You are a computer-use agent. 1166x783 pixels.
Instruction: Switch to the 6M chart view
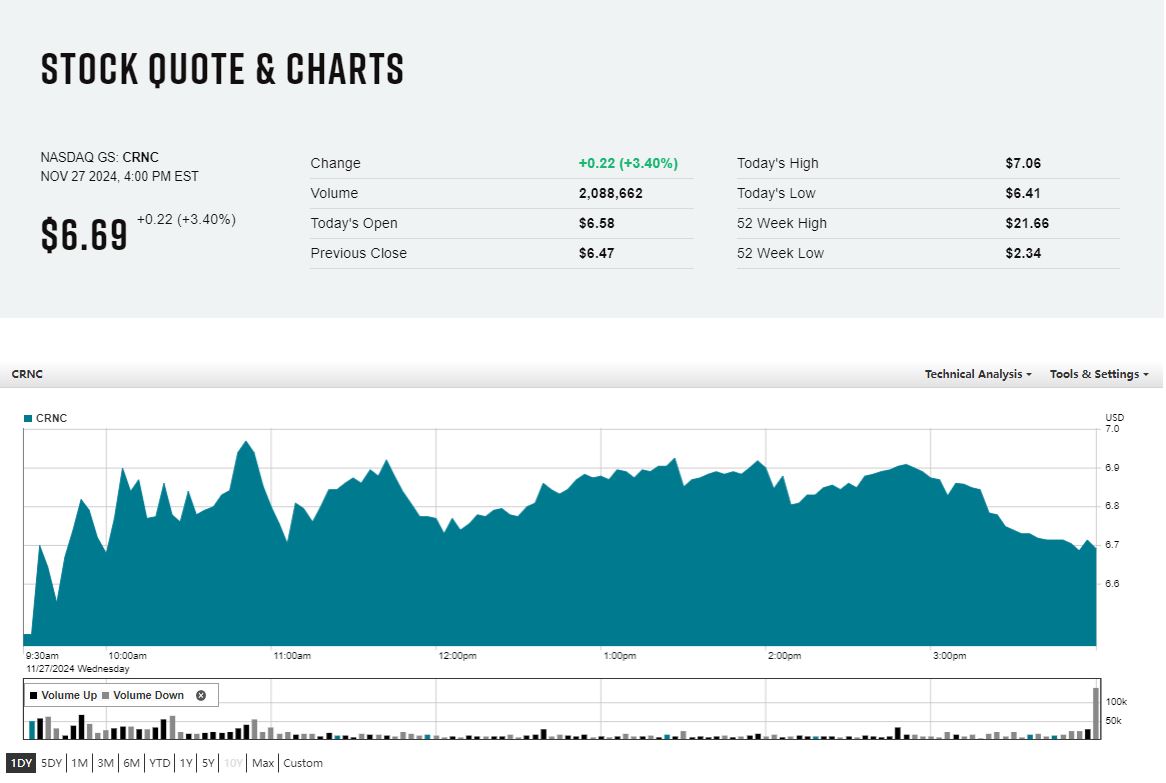[x=131, y=763]
